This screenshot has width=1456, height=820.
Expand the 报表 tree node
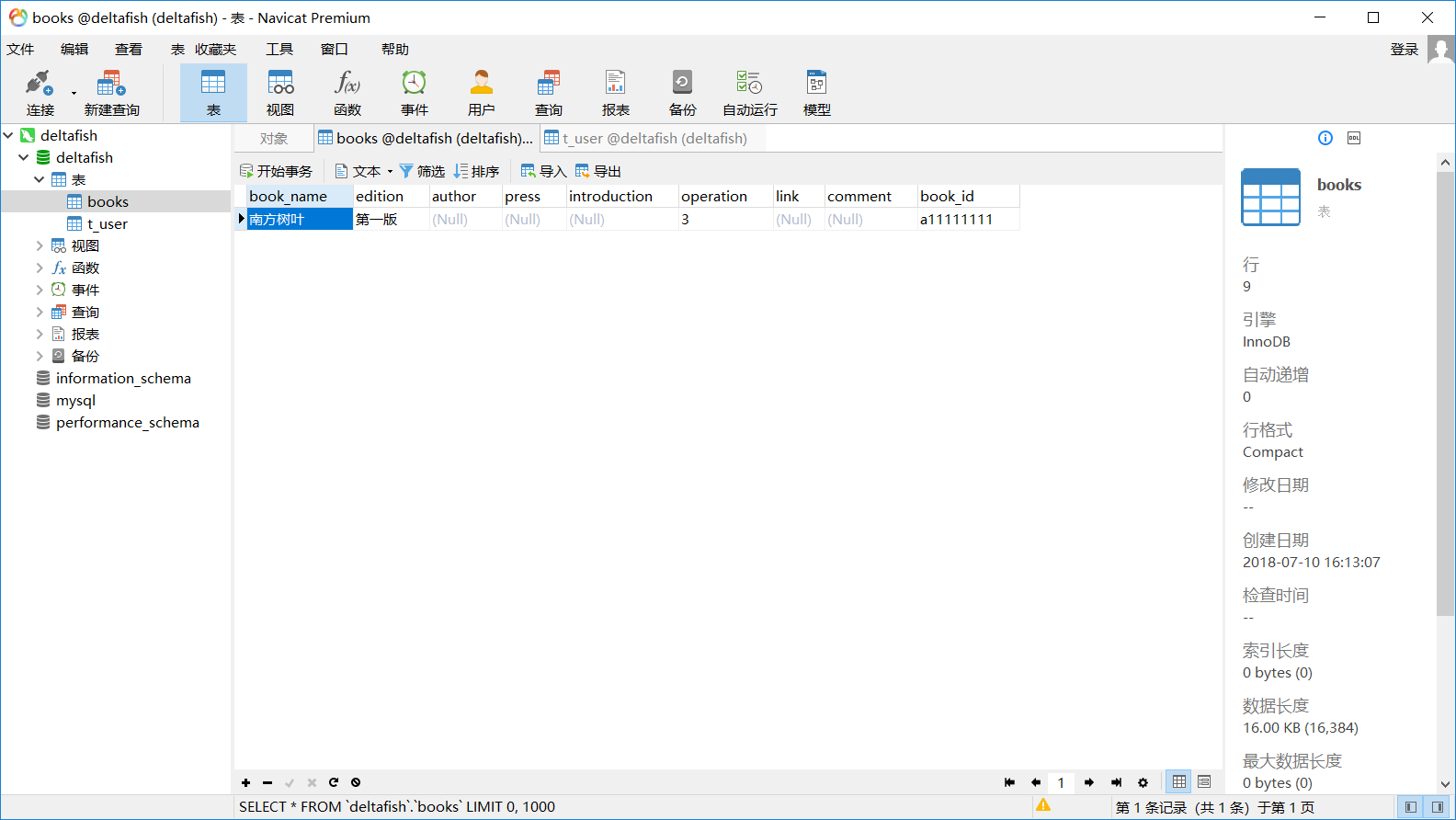pos(40,334)
